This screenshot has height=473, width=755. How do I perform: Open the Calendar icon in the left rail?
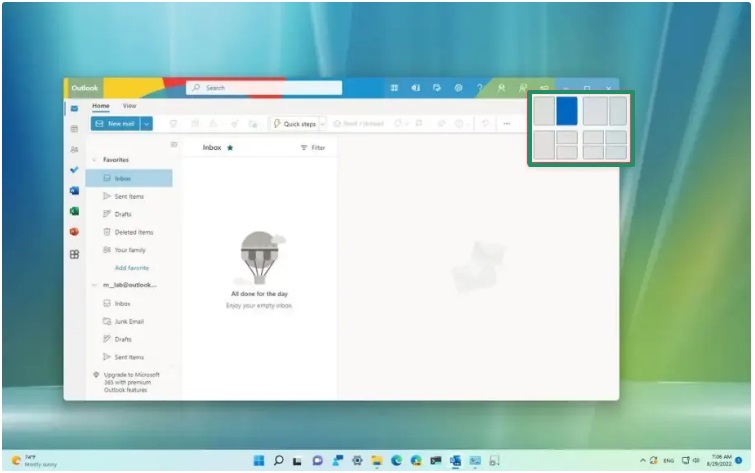(x=74, y=129)
